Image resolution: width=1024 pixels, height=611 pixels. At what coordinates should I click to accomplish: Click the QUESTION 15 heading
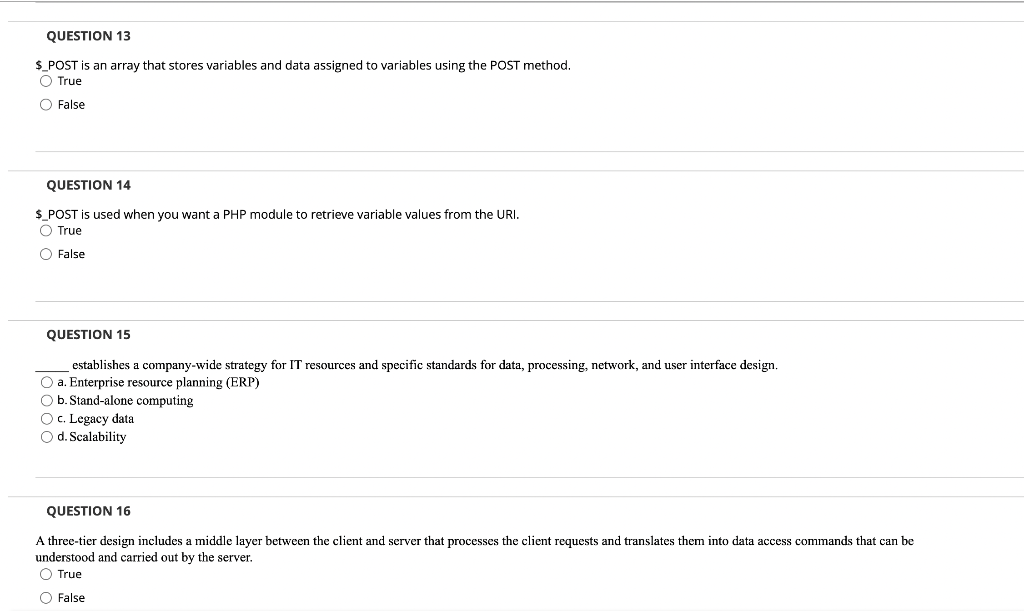point(89,334)
